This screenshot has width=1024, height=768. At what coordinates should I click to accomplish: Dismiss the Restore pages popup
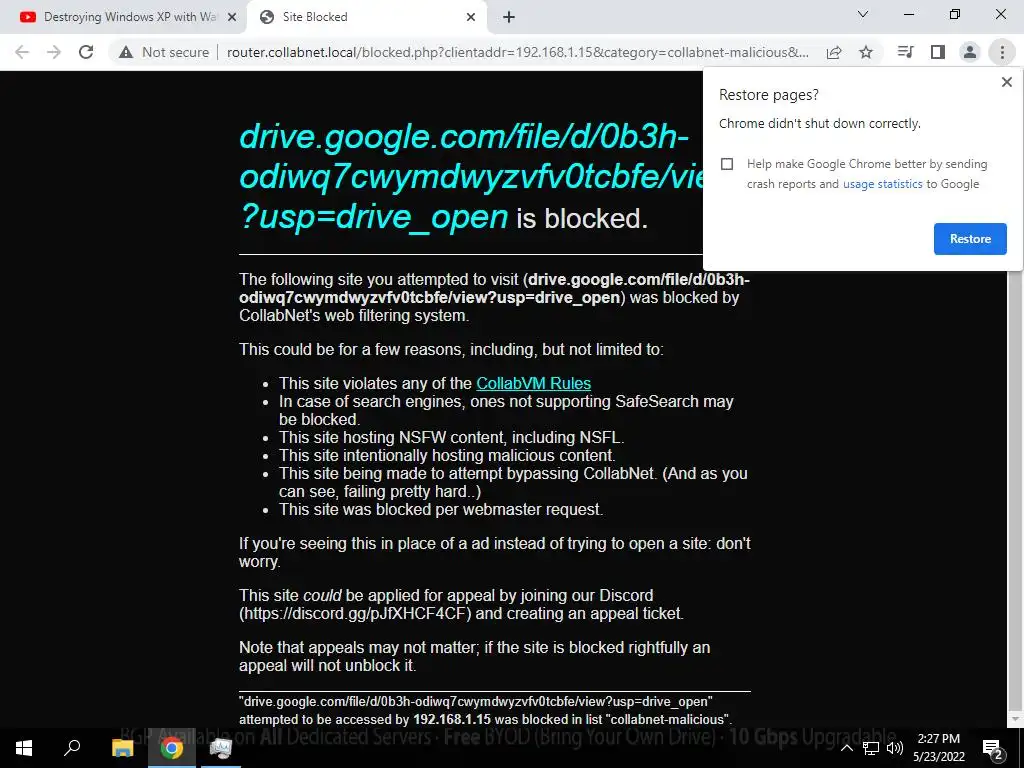tap(1006, 82)
